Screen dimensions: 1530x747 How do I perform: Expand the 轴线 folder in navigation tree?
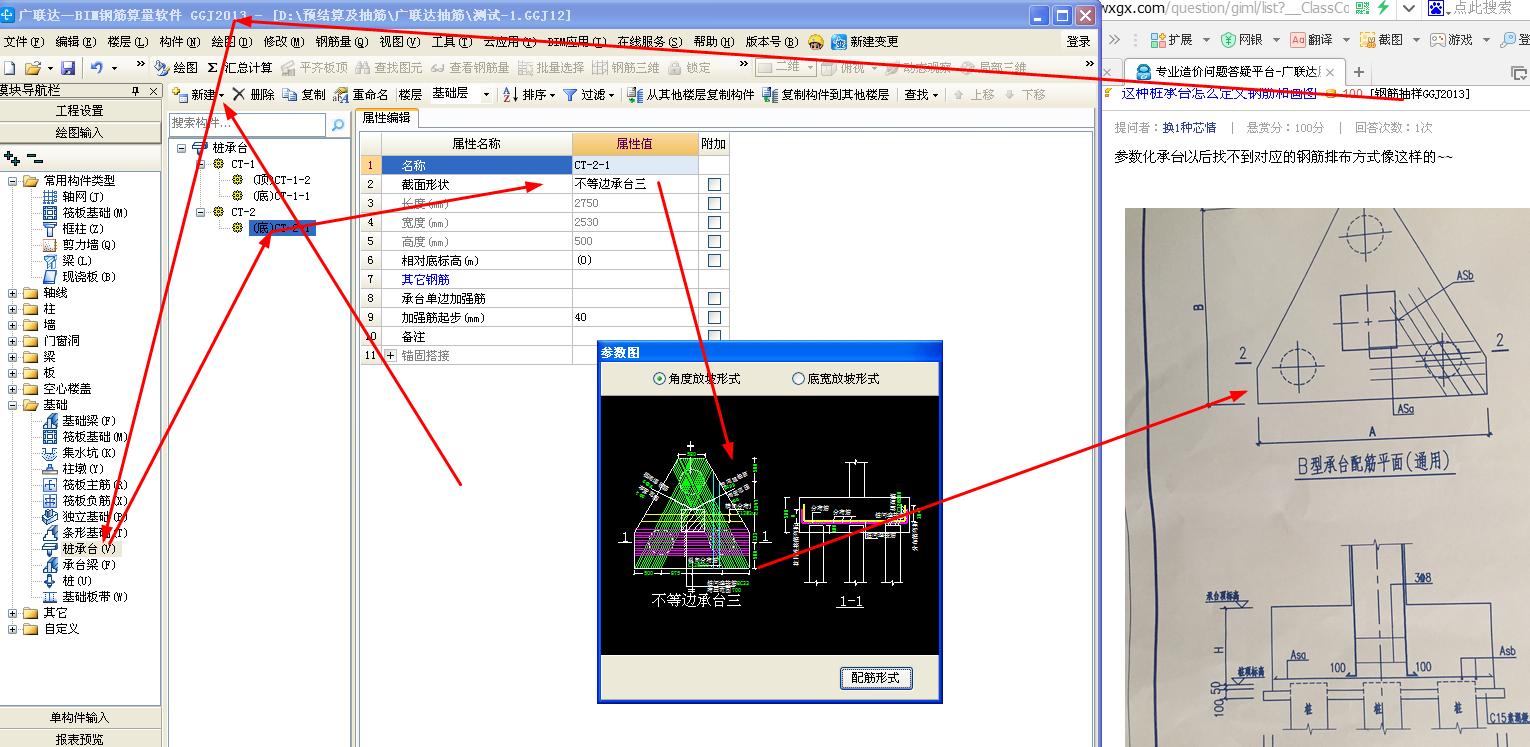13,293
